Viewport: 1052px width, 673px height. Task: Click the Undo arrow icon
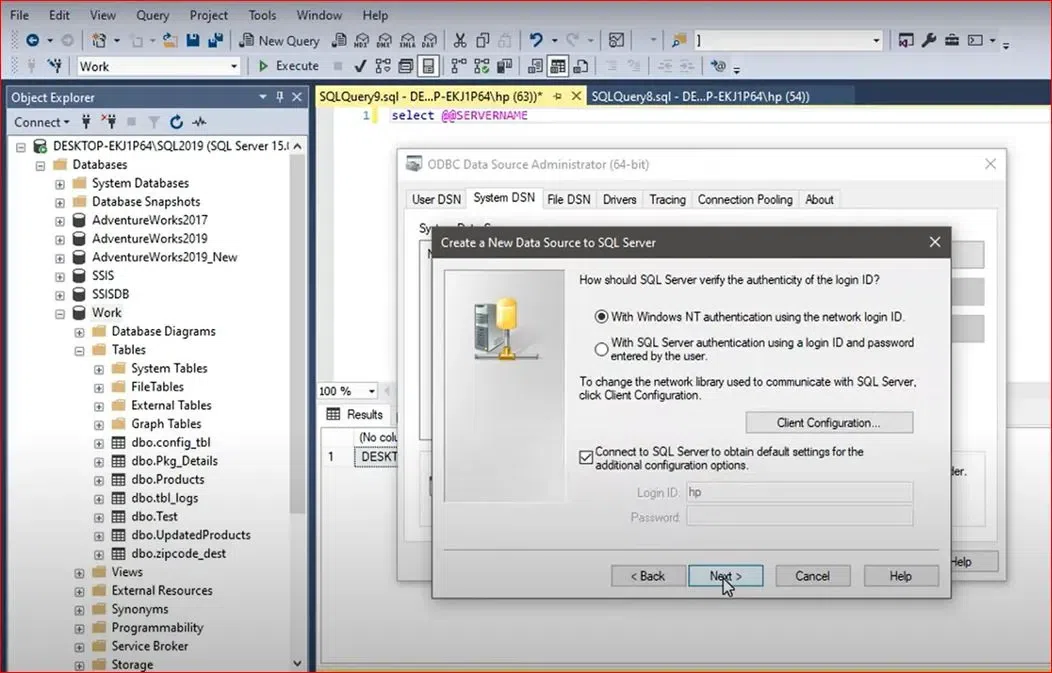click(x=536, y=41)
